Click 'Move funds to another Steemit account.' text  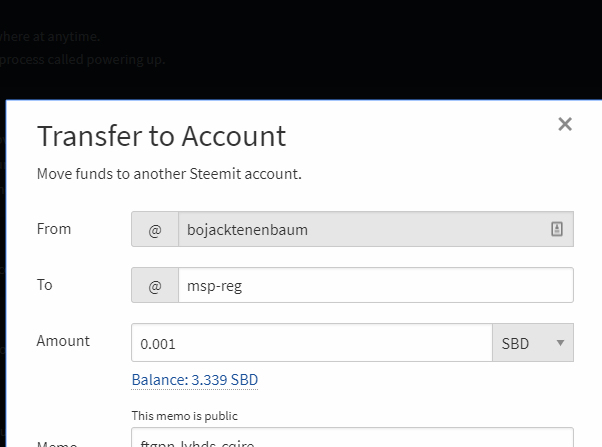[x=169, y=174]
